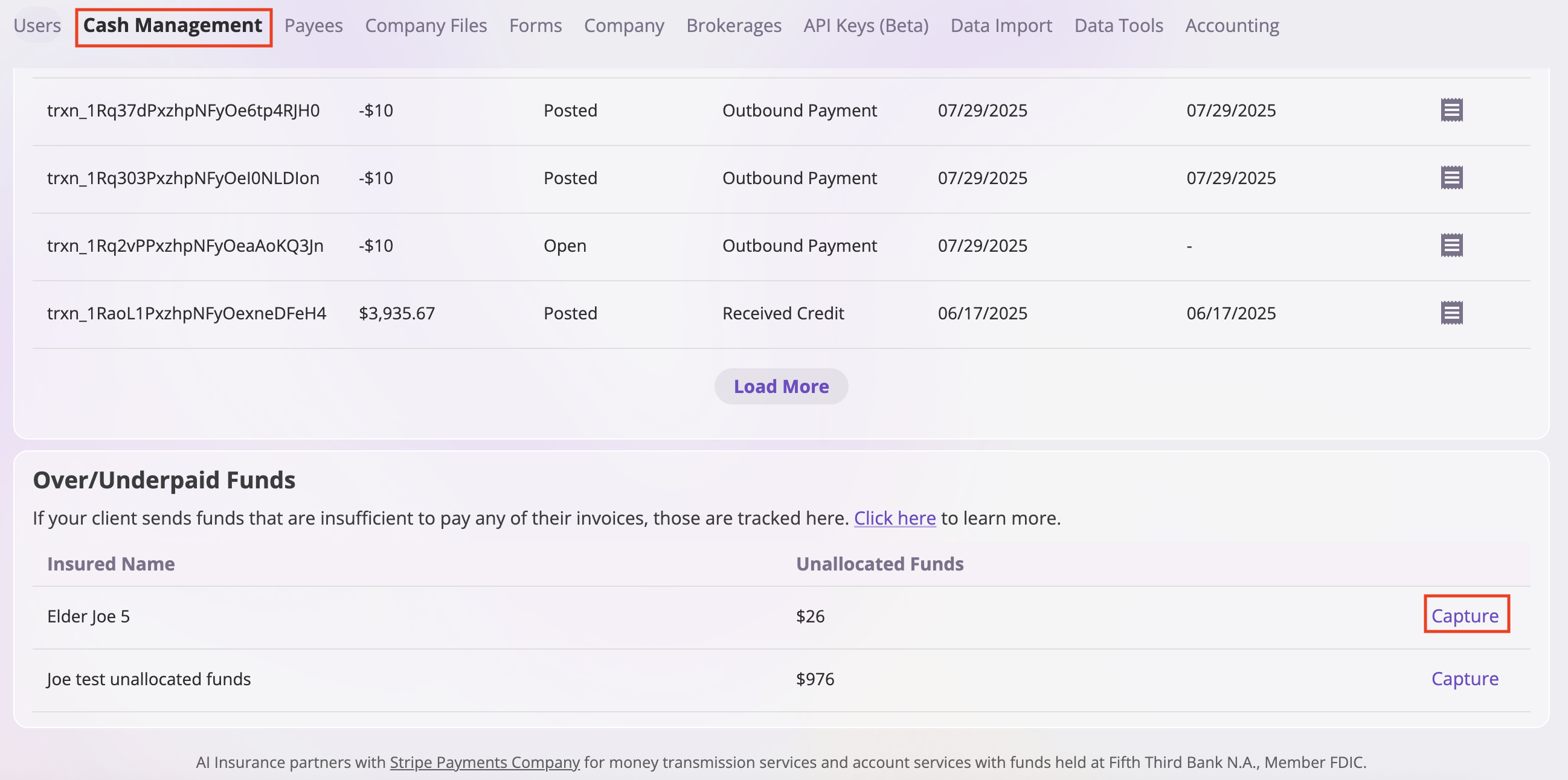Open Company Files tab
This screenshot has width=1568, height=780.
click(425, 25)
